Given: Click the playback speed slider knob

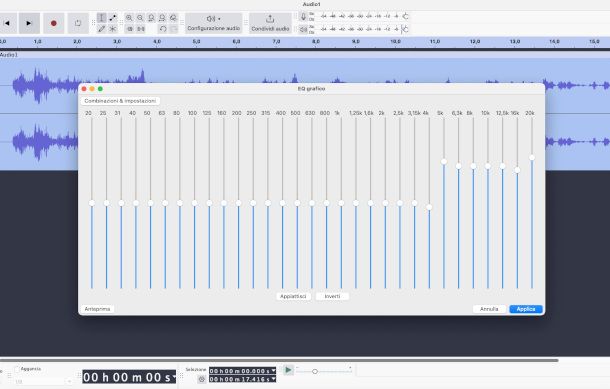Looking at the screenshot, I should click(x=315, y=371).
